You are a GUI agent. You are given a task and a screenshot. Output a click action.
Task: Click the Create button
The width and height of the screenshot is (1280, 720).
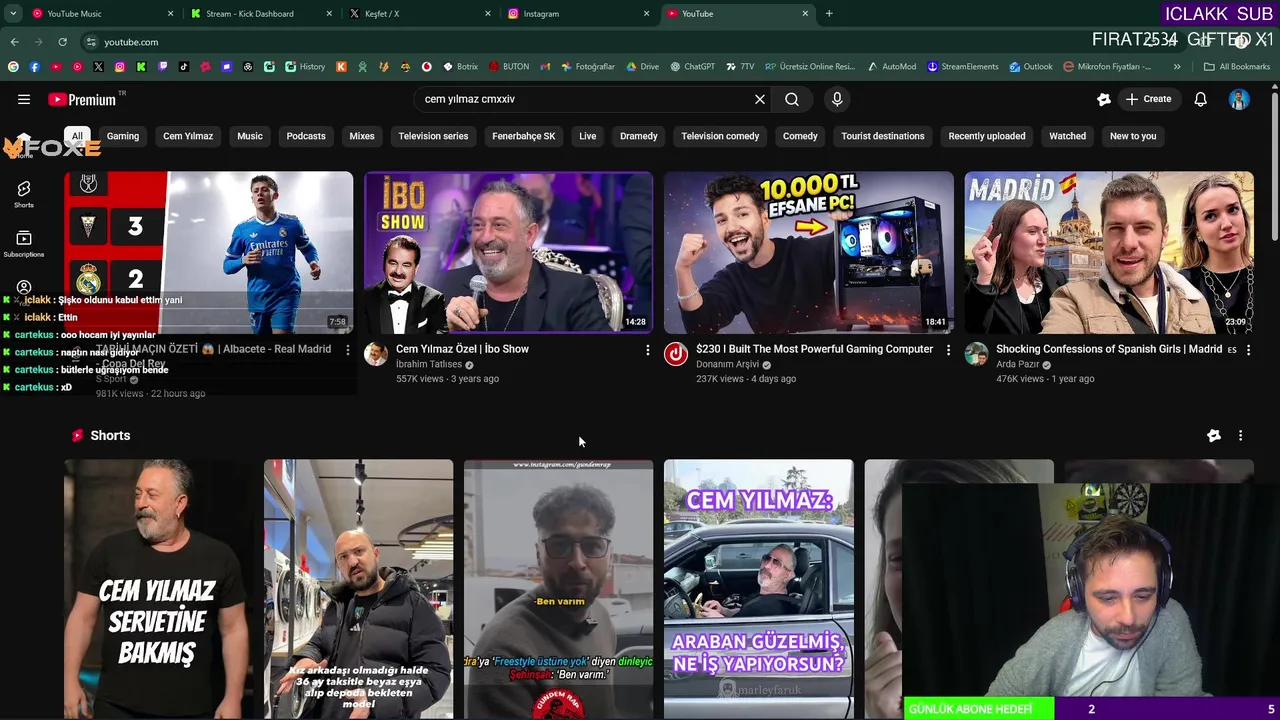click(x=1148, y=99)
